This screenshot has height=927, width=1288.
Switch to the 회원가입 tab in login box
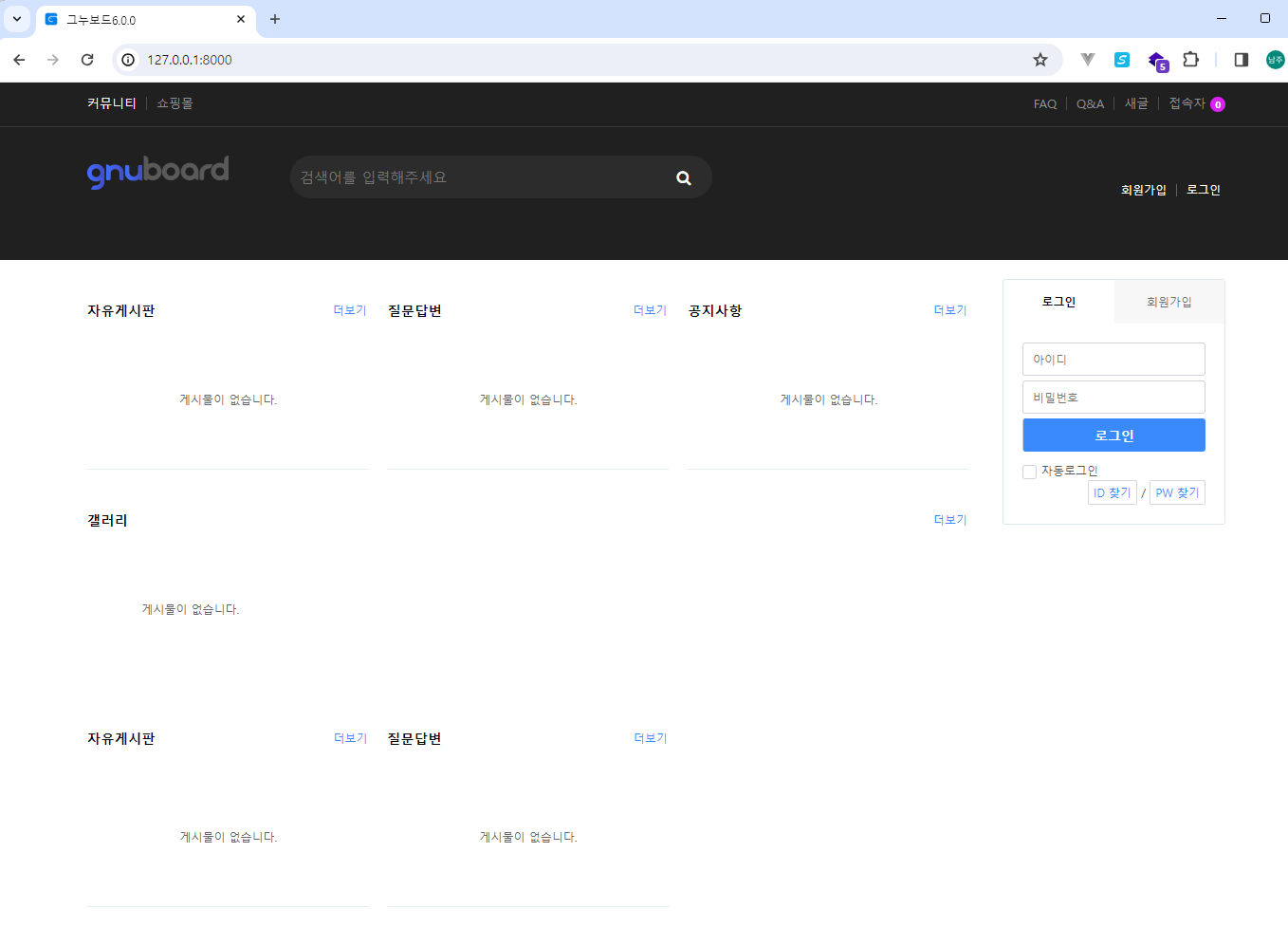[x=1168, y=302]
